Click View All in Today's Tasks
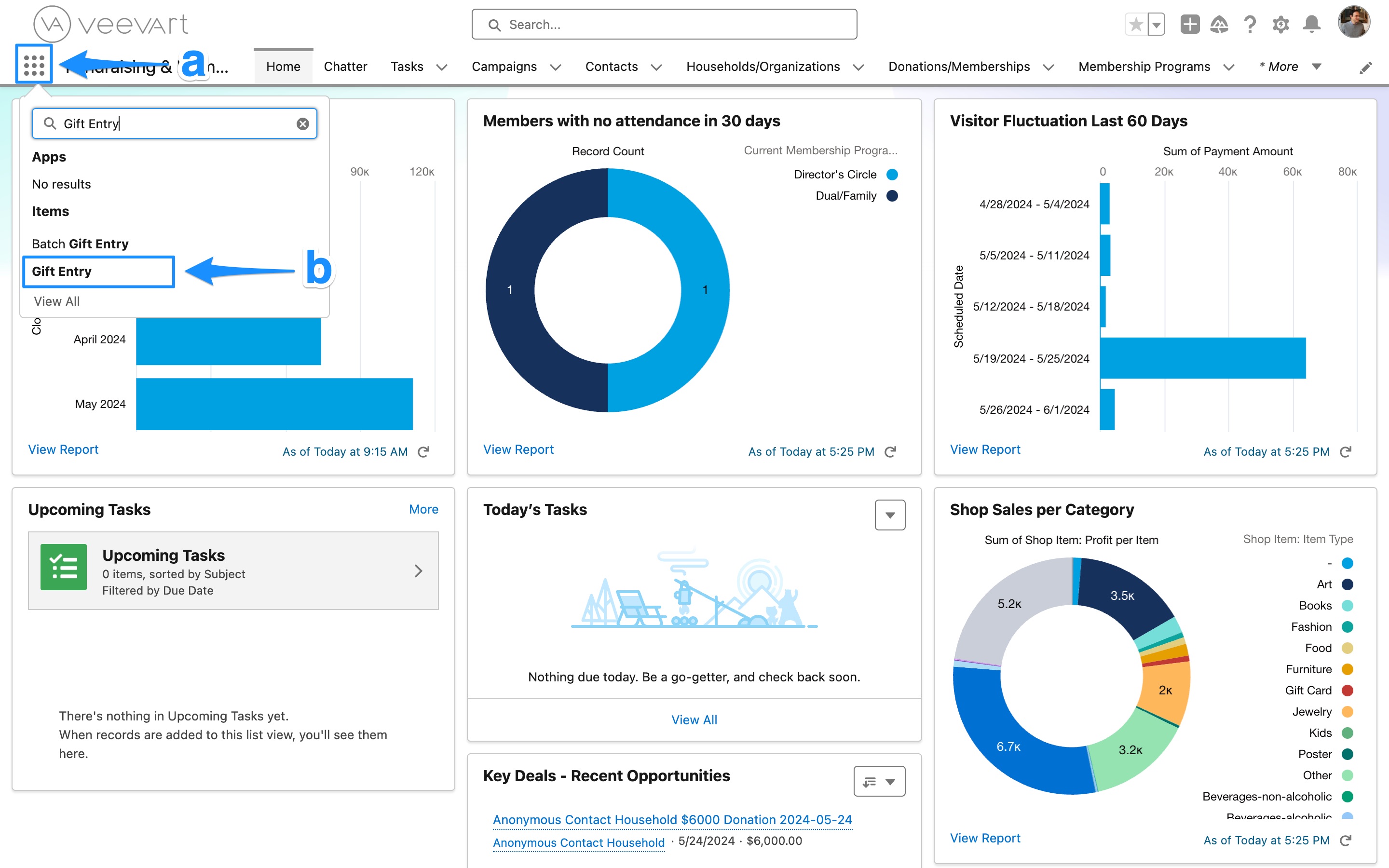 [694, 719]
